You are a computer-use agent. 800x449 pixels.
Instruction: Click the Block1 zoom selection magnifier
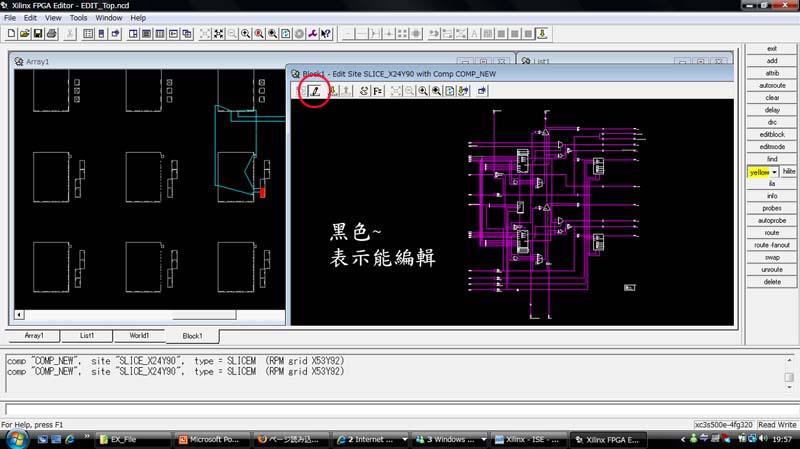coord(436,91)
